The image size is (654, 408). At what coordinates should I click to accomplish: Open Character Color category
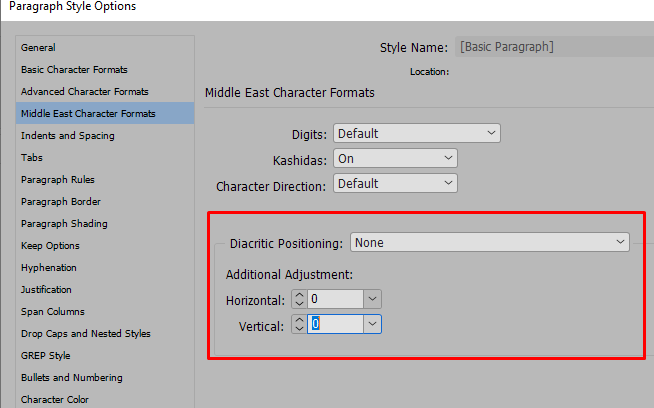[x=105, y=400]
